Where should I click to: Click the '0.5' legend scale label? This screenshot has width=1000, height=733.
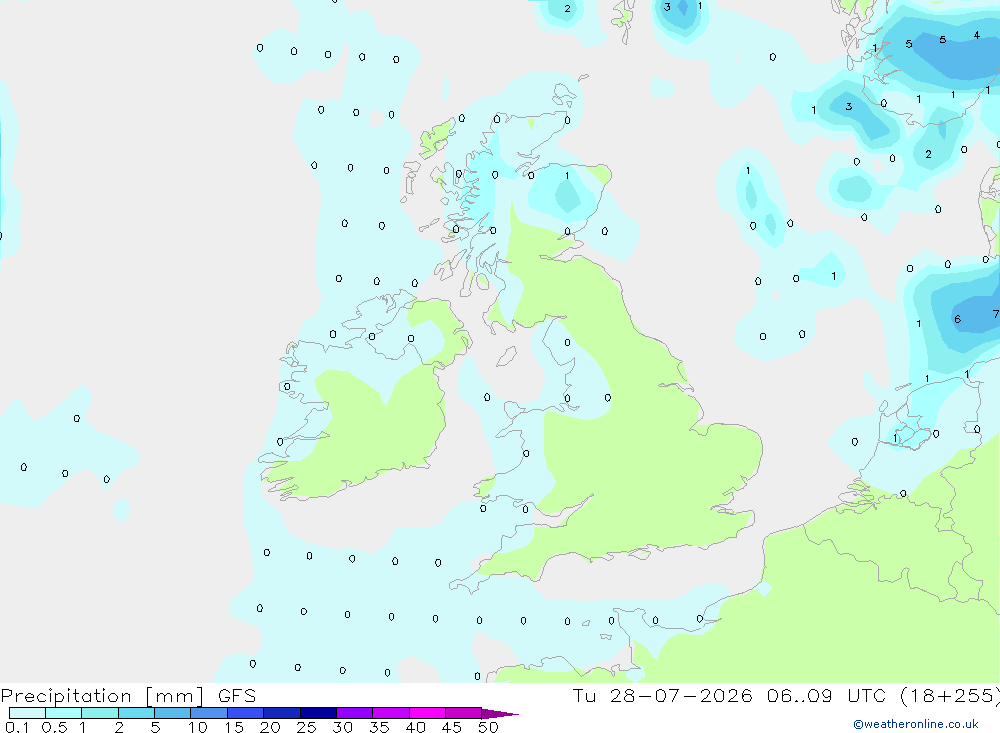pos(54,727)
